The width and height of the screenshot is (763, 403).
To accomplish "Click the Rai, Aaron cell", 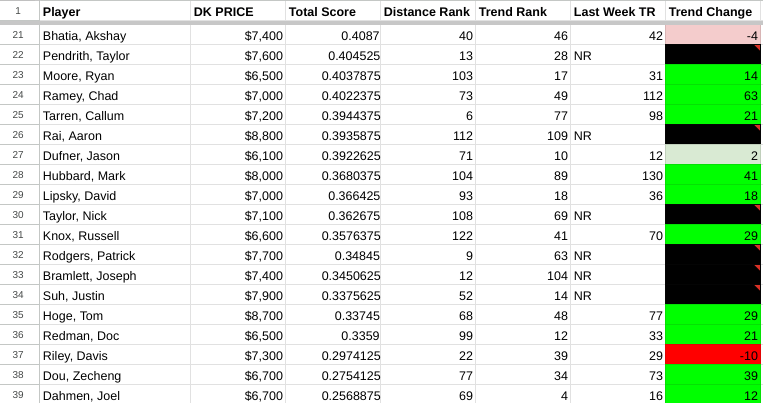I will tap(115, 135).
